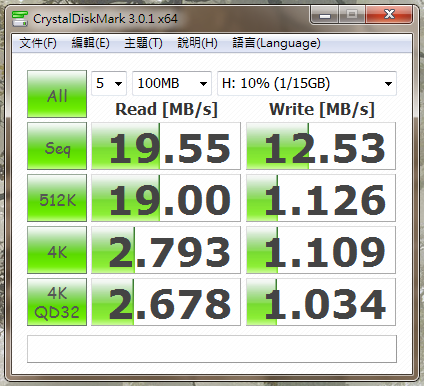This screenshot has height=386, width=424.
Task: Start the 4K QD32 benchmark test
Action: (x=57, y=302)
